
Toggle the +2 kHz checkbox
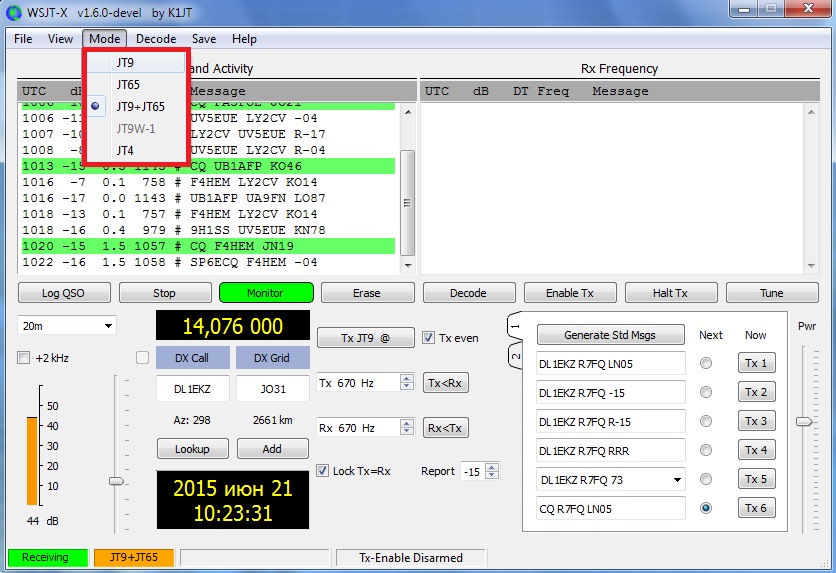tap(24, 358)
